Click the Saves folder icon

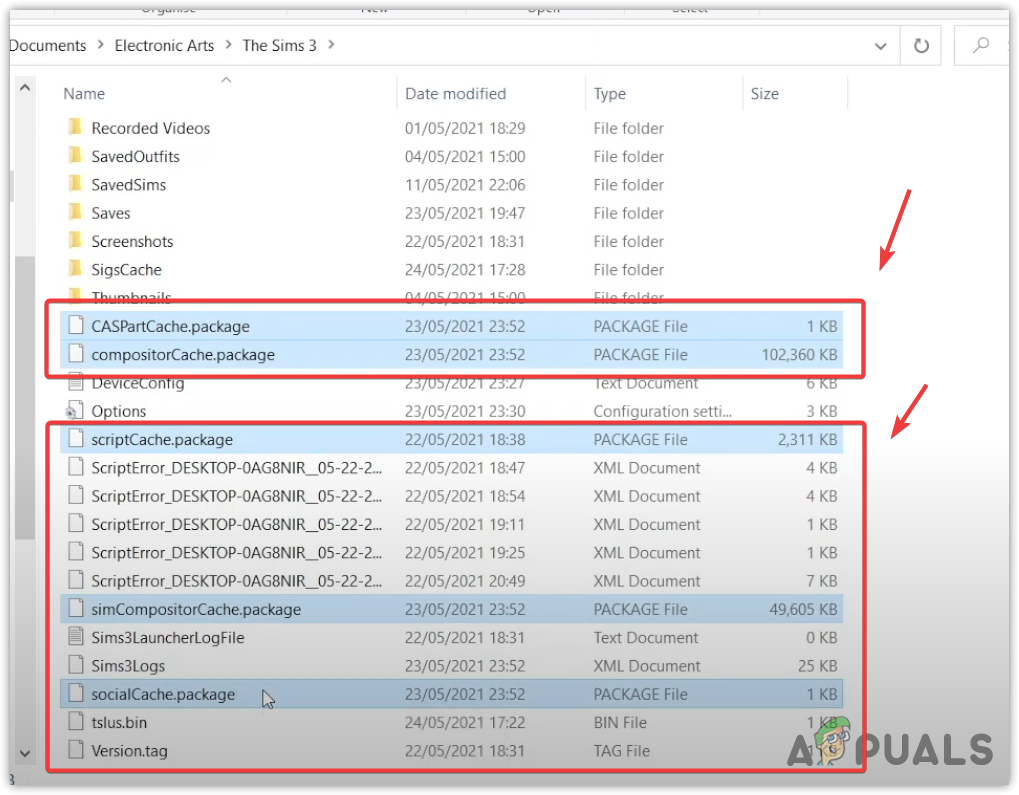75,213
